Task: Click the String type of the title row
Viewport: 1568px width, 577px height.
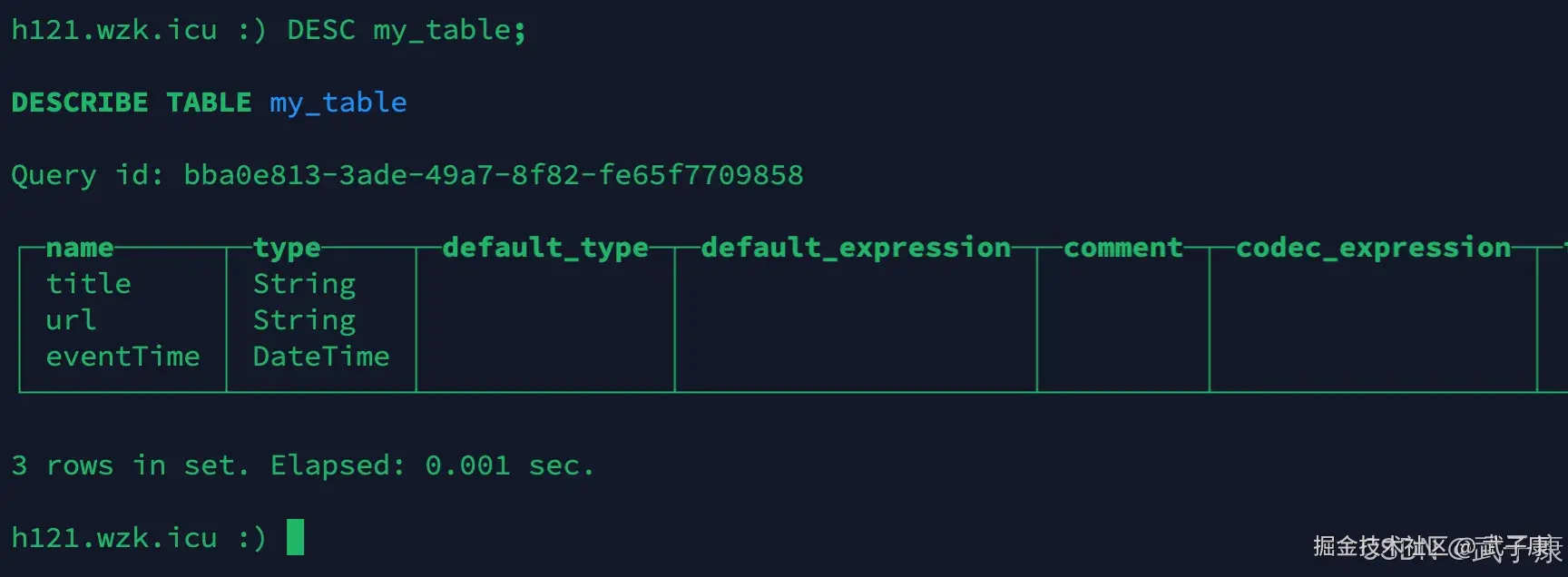Action: tap(304, 284)
